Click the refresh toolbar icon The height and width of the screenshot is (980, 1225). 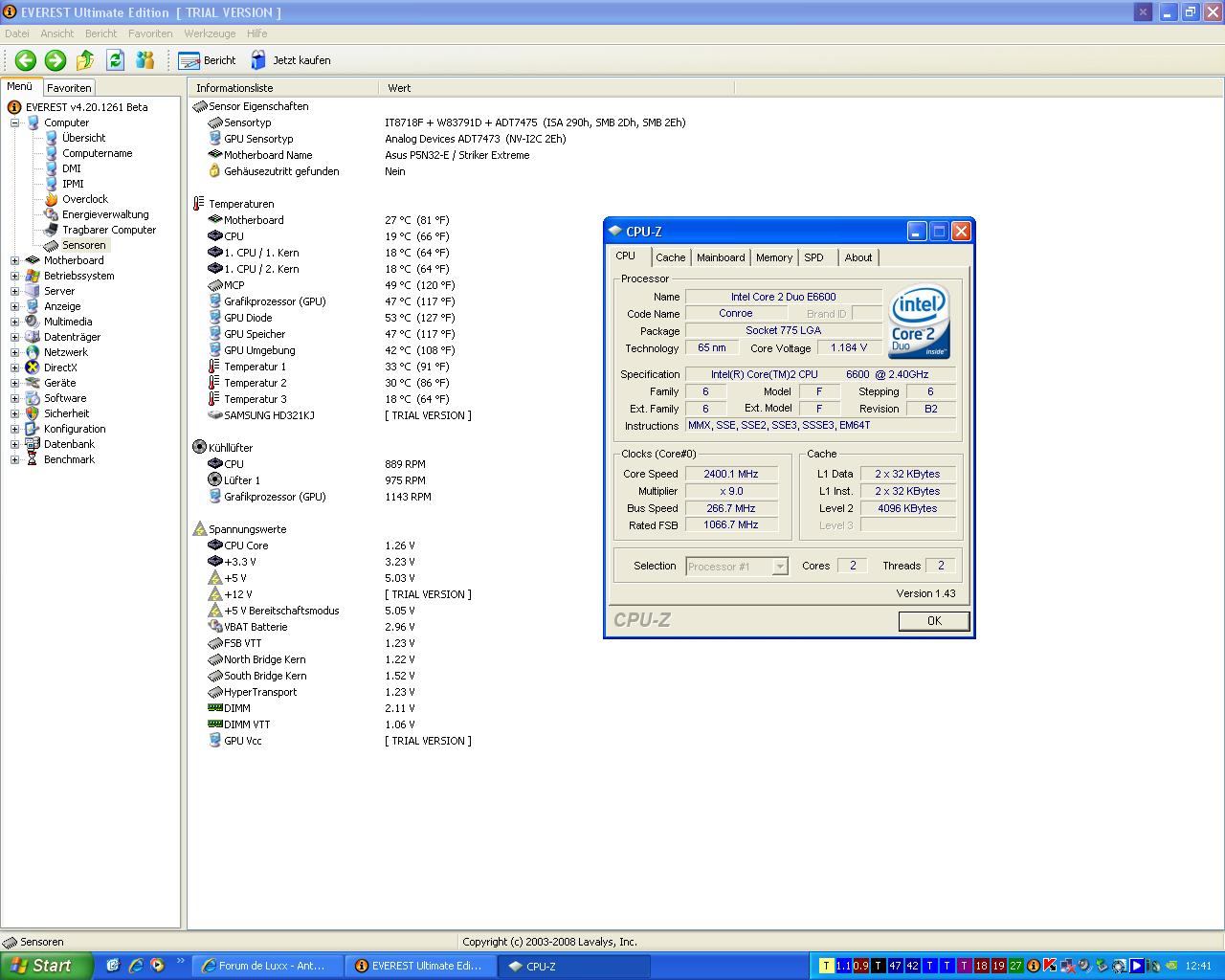click(x=115, y=60)
